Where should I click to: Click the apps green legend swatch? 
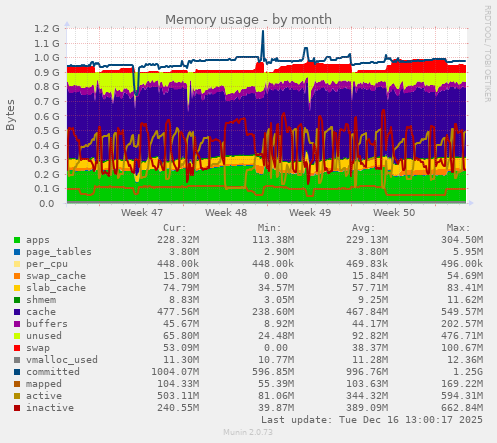pyautogui.click(x=17, y=240)
